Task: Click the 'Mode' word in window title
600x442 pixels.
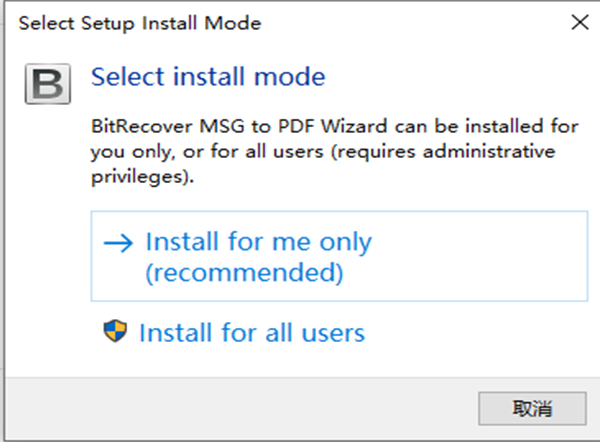Action: 233,23
